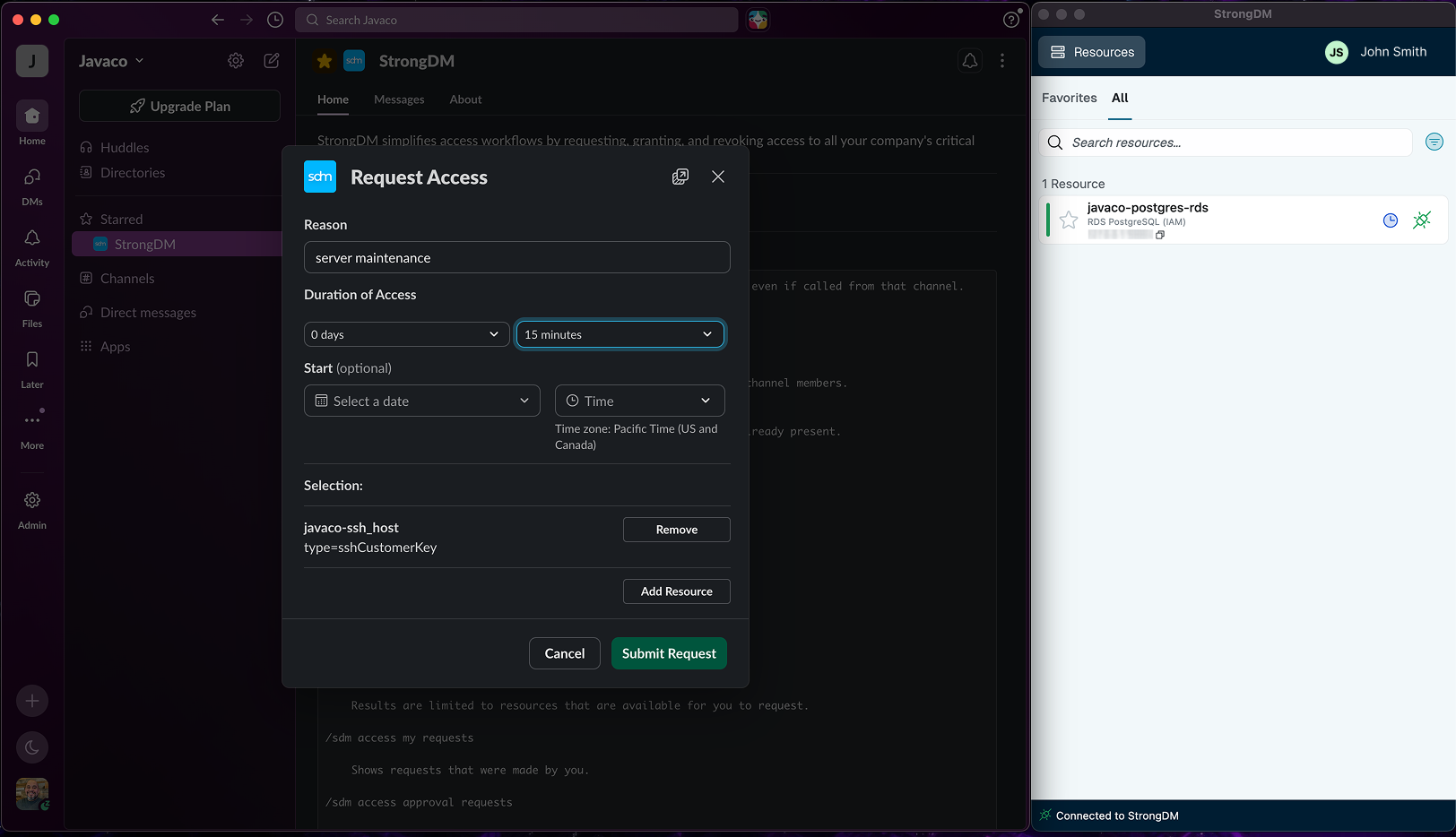This screenshot has width=1456, height=837.
Task: Click the pause notifications moon icon
Action: (32, 747)
